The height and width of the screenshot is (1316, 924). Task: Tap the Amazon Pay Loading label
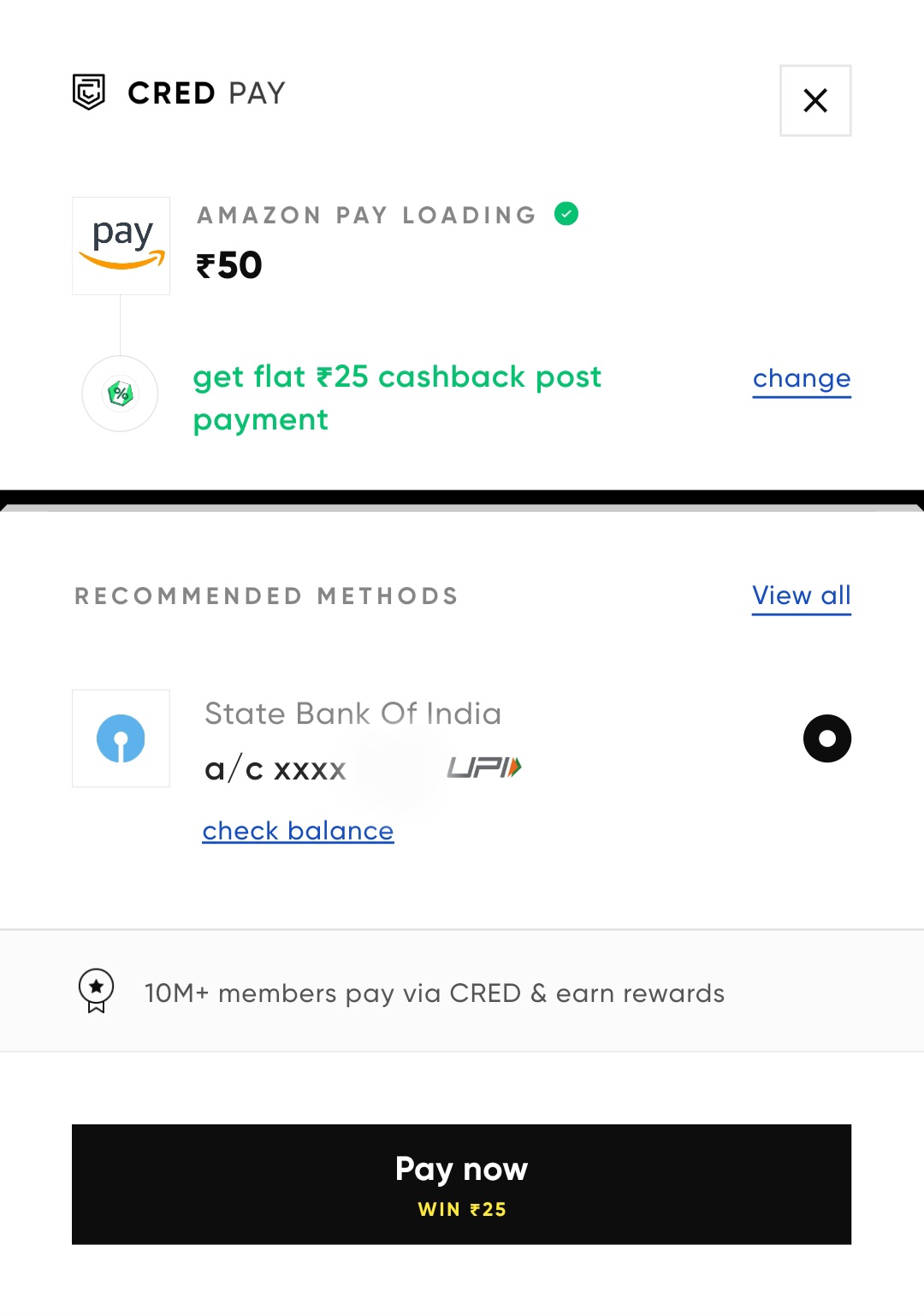(366, 215)
